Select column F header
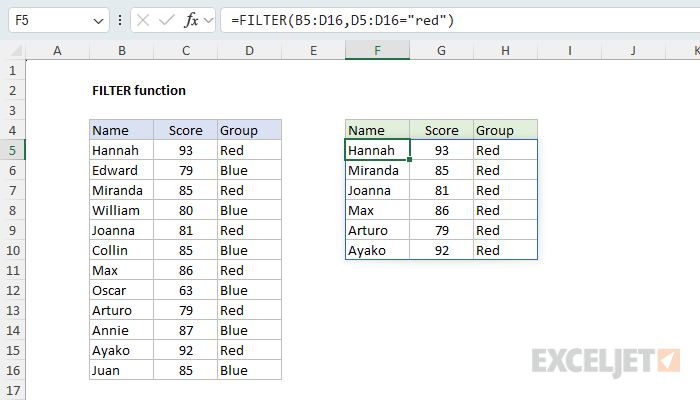 click(x=377, y=50)
